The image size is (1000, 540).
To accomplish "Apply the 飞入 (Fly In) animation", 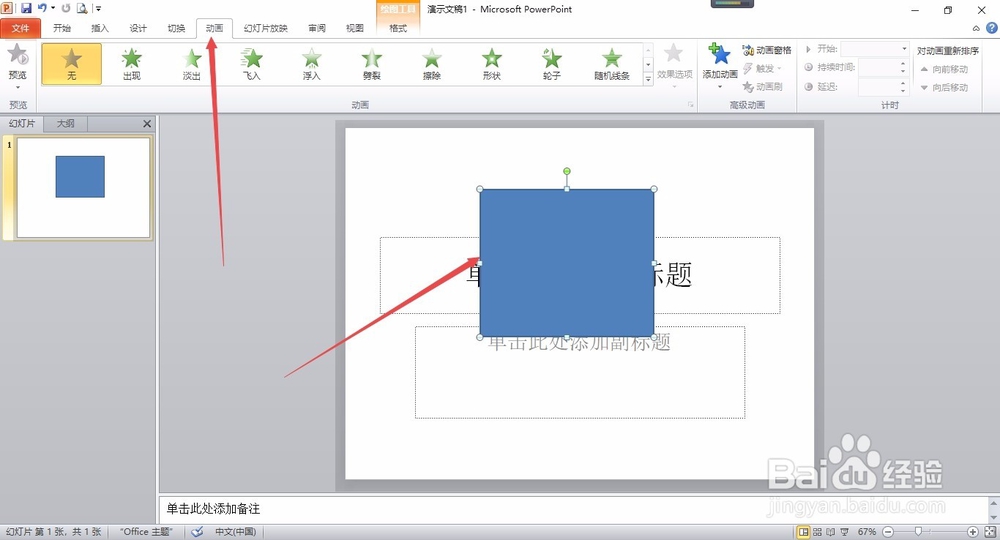I will (251, 64).
